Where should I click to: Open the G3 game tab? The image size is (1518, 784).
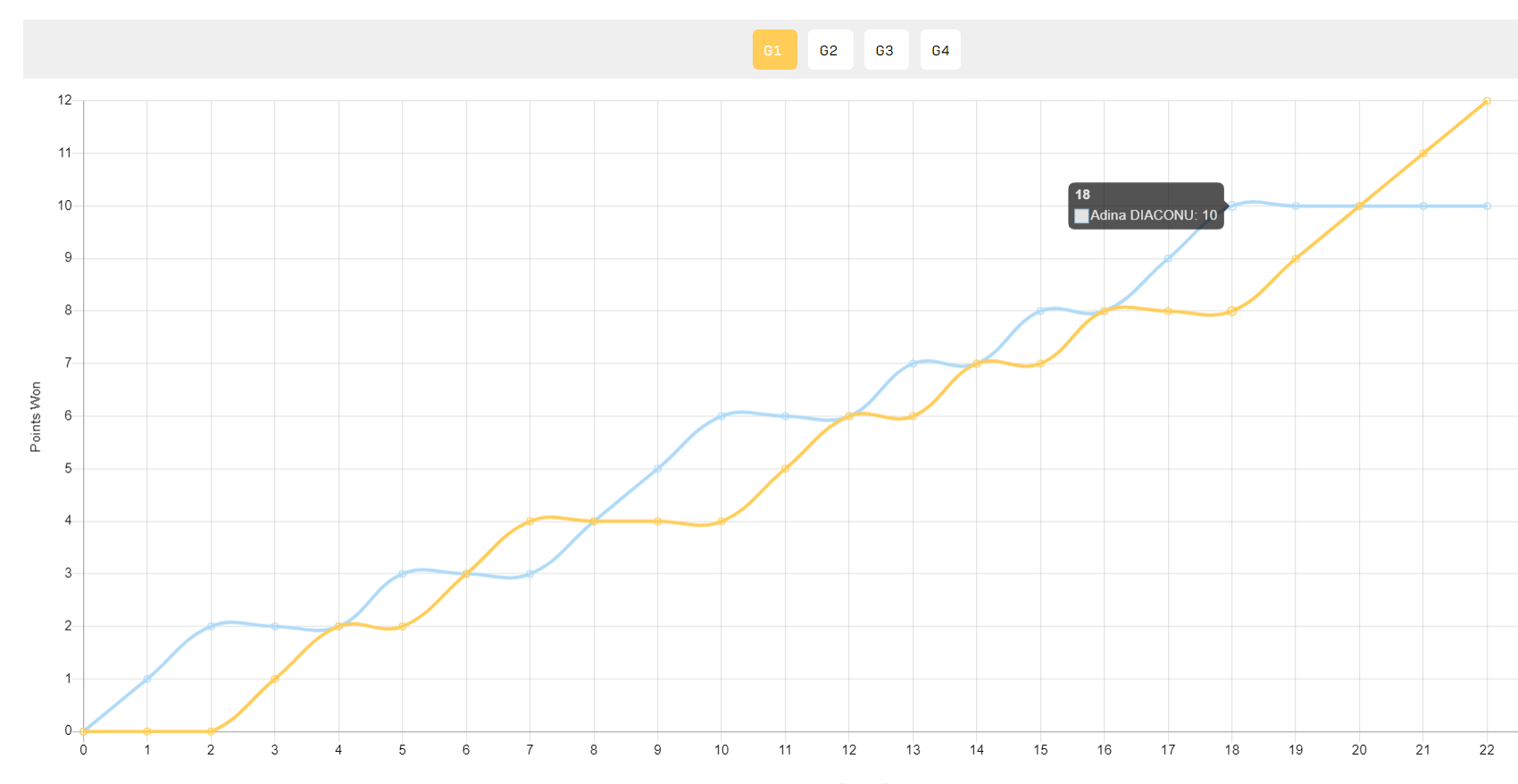coord(886,50)
